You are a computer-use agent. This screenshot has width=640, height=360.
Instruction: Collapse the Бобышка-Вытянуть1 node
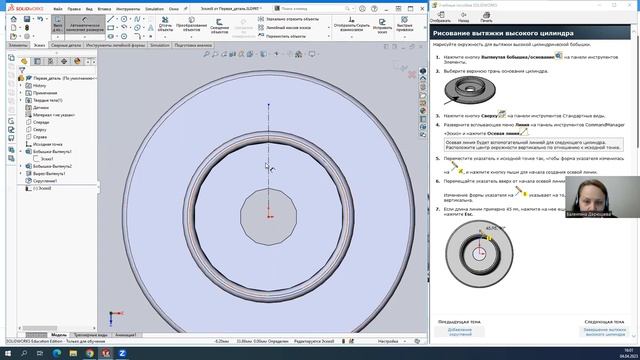point(21,151)
